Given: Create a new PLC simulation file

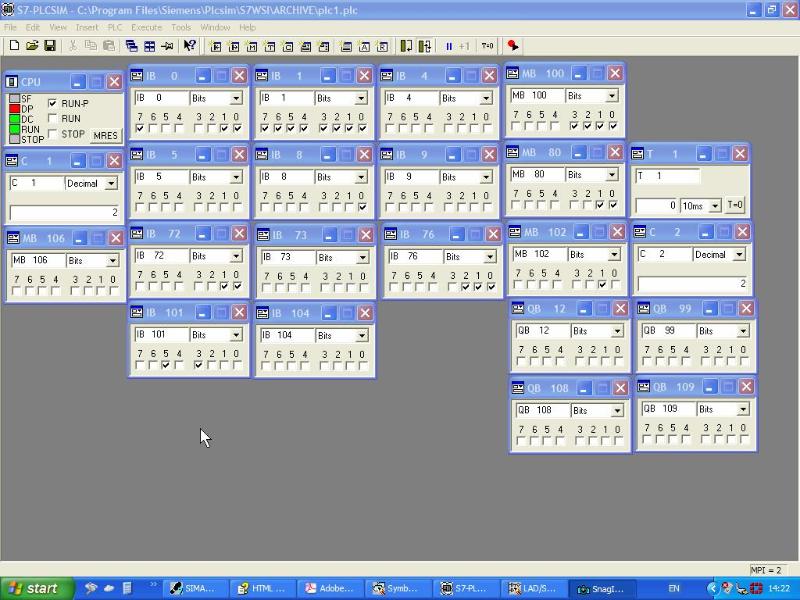Looking at the screenshot, I should (14, 46).
